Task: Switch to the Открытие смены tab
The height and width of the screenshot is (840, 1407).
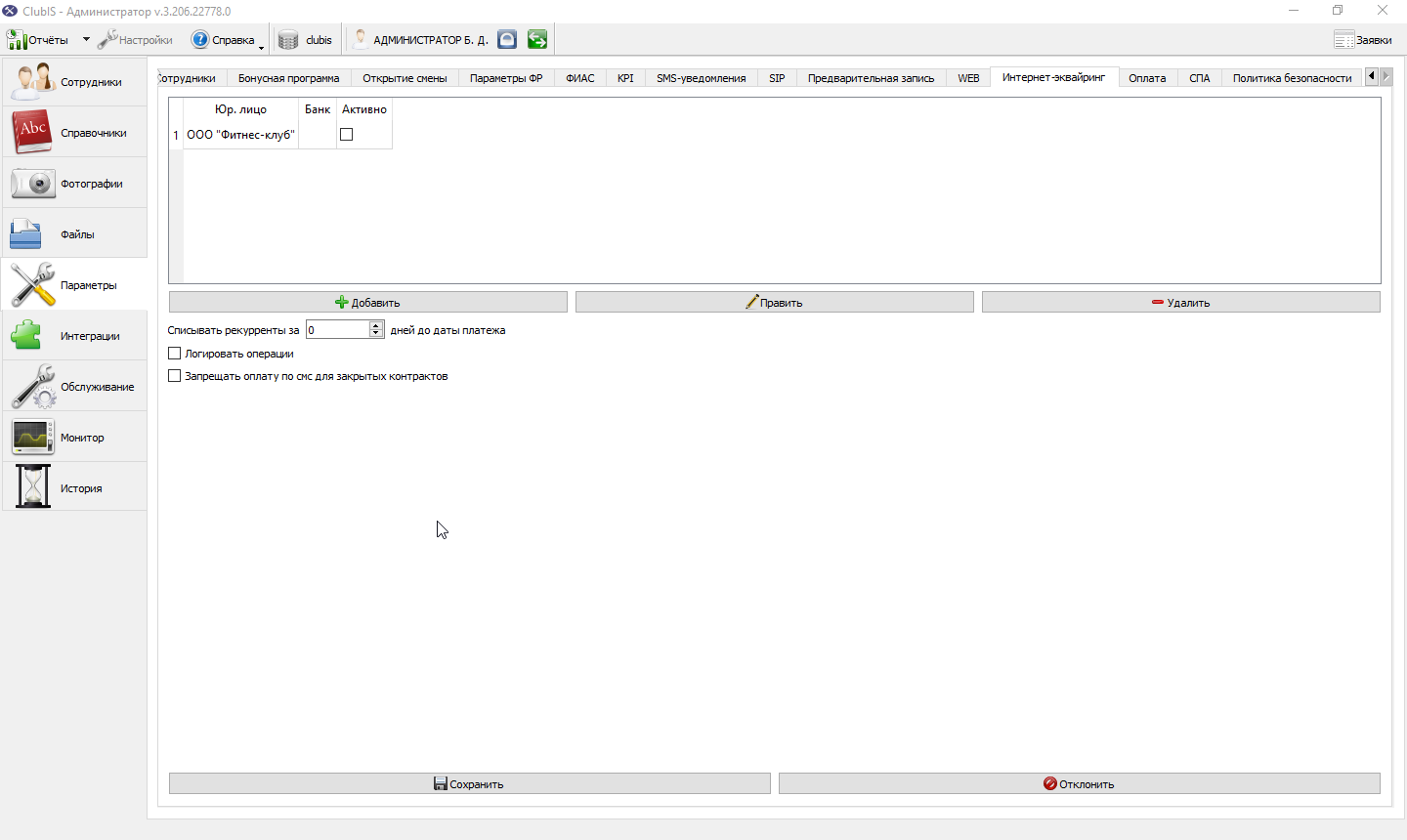Action: pyautogui.click(x=405, y=78)
